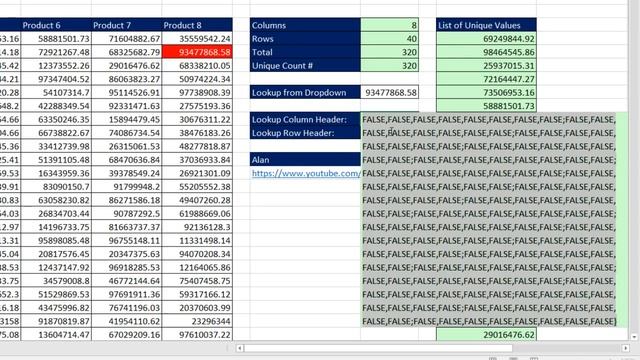Open the youtube.com hyperlink
Screen dimensions: 640x360
306,173
